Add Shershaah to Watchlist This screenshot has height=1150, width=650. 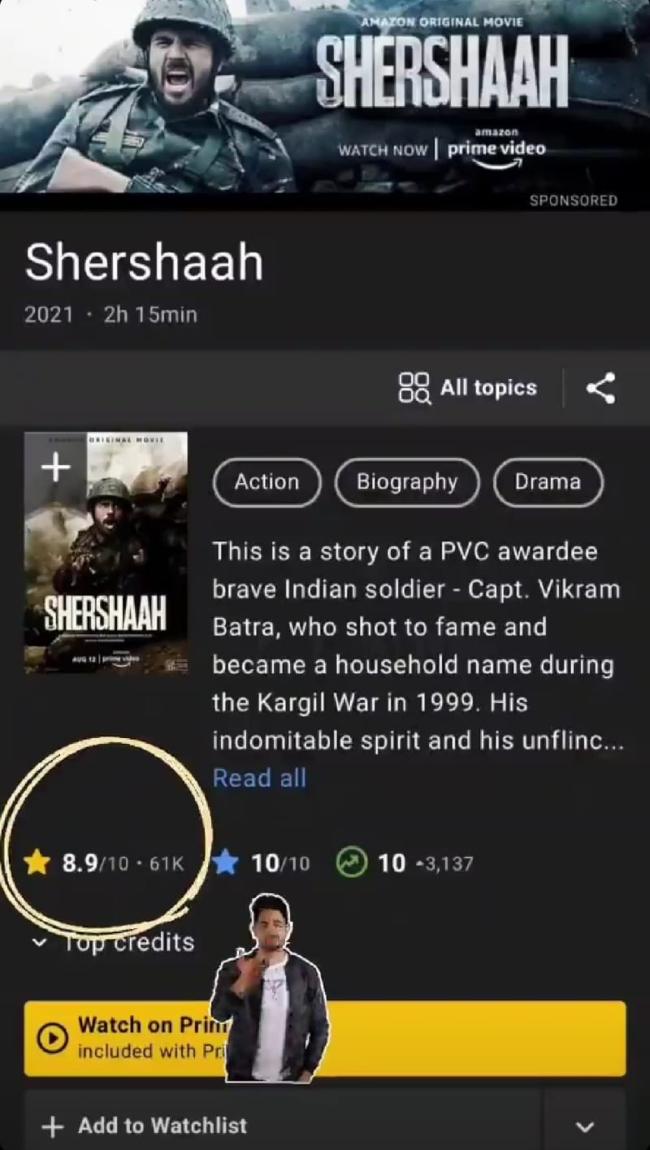coord(282,1127)
